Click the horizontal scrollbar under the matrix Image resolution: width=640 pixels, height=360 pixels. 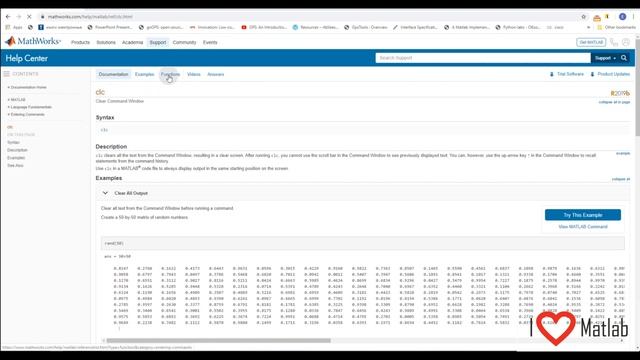(x=218, y=340)
